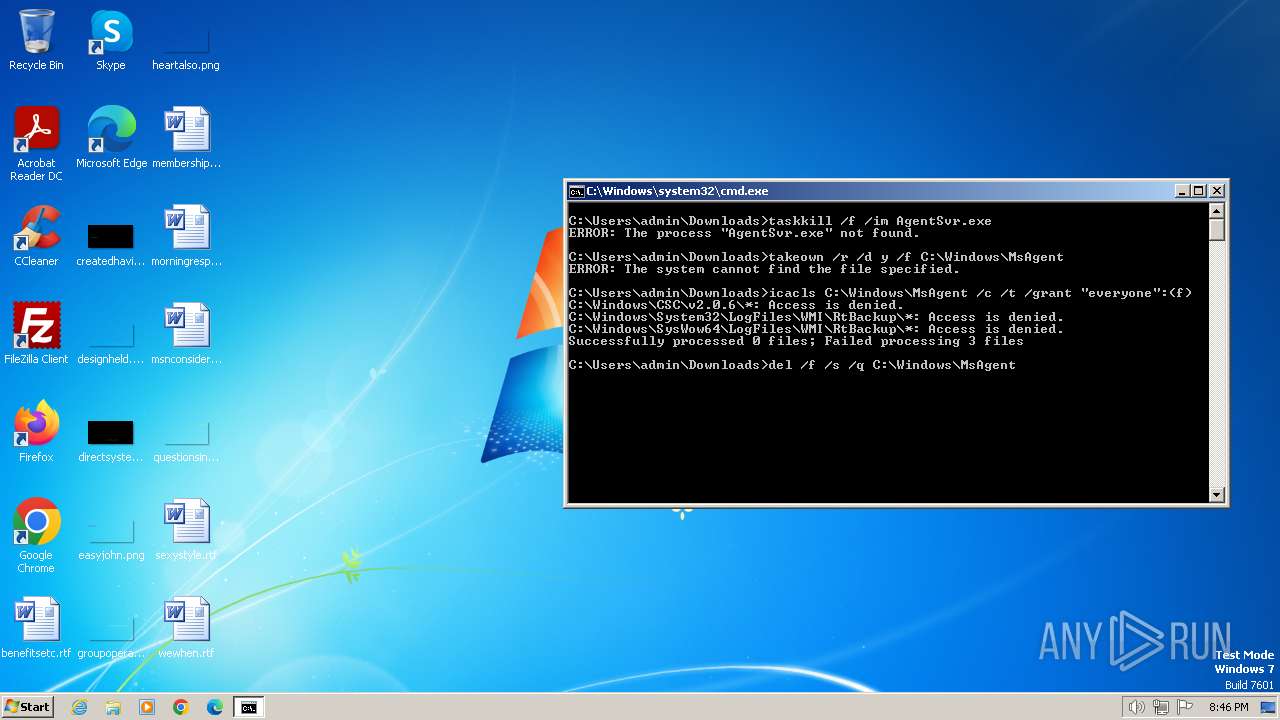Open the volume control tray icon

1136,707
